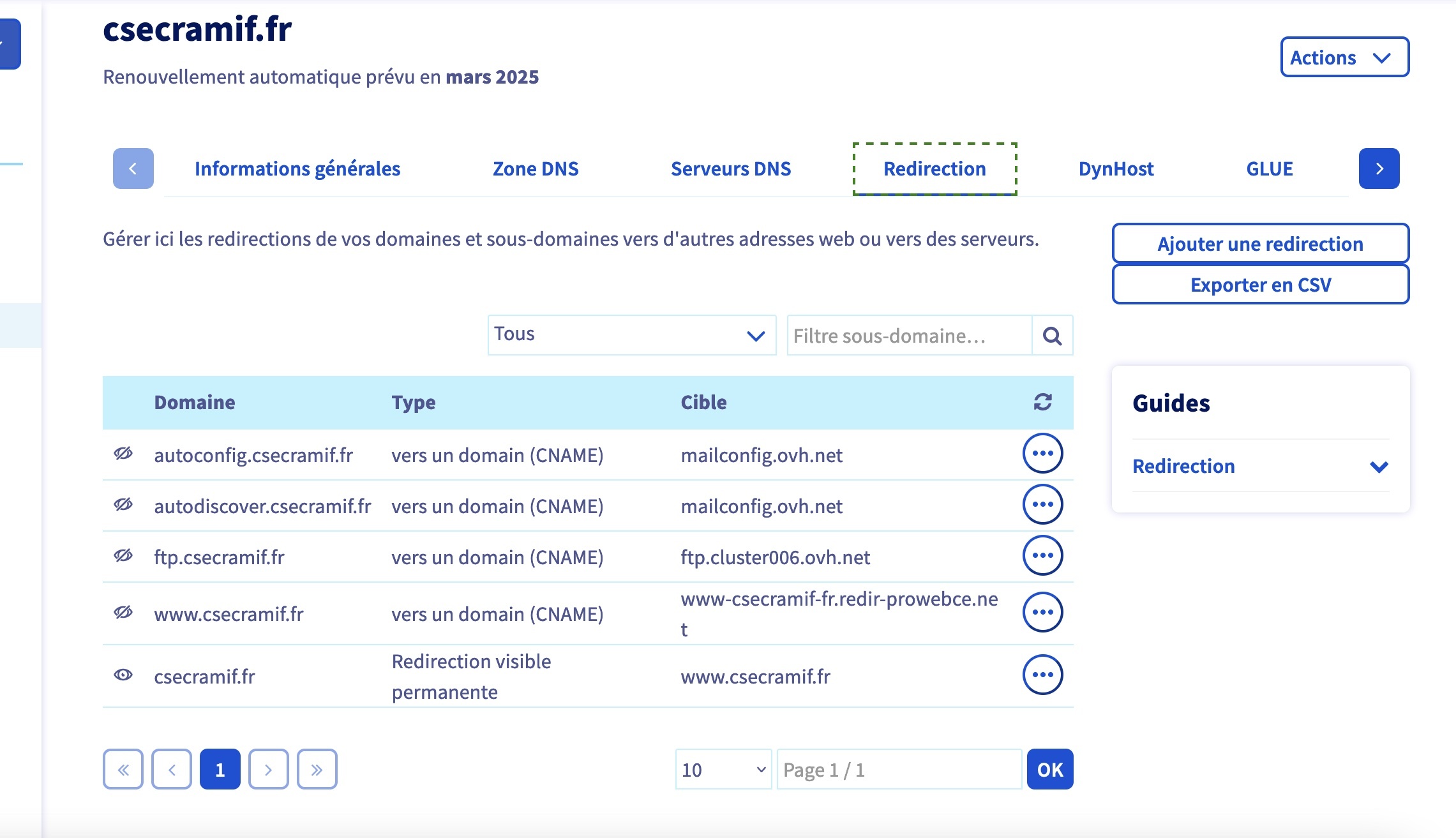Screen dimensions: 1456x838
Task: Switch to the Zone DNS tab
Action: [536, 169]
